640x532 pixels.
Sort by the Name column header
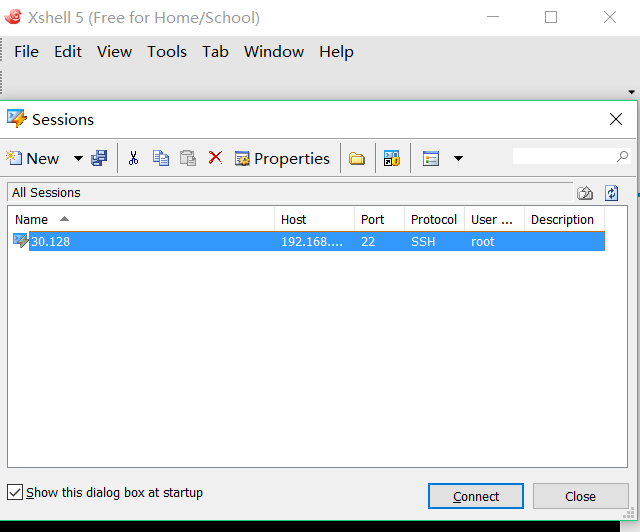pos(141,220)
